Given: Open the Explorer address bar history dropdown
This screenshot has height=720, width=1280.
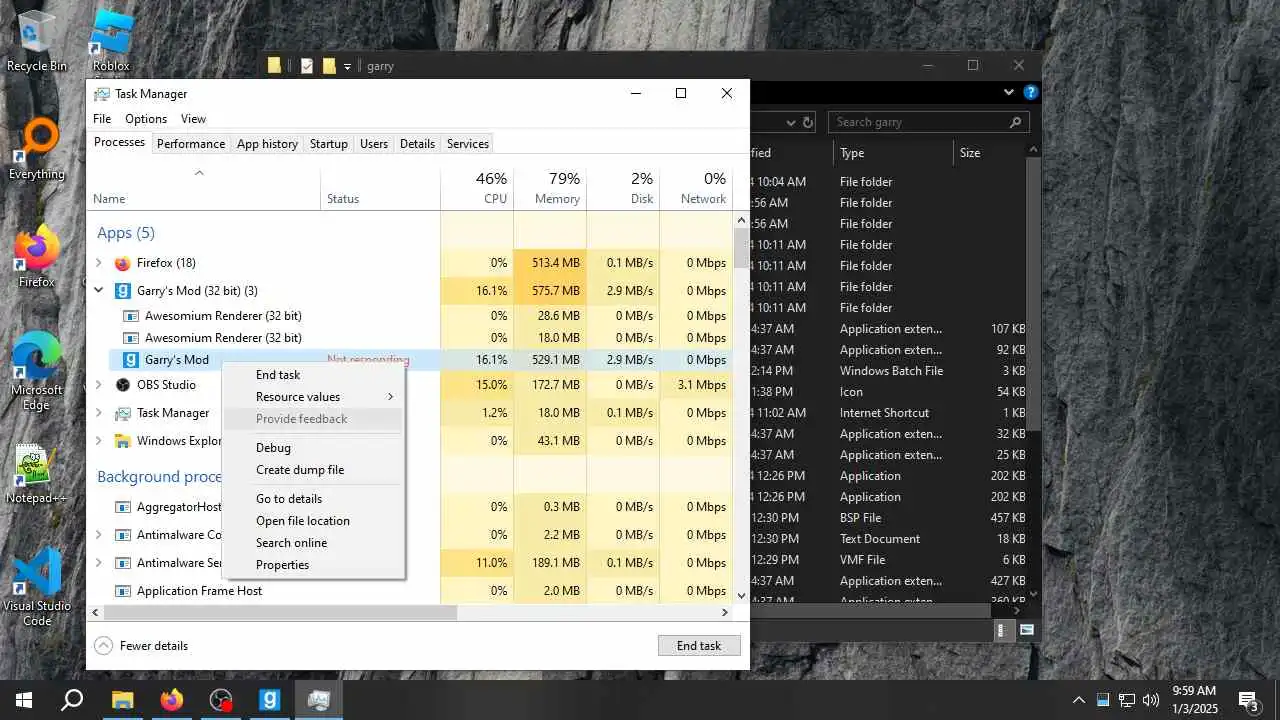Looking at the screenshot, I should [x=791, y=122].
